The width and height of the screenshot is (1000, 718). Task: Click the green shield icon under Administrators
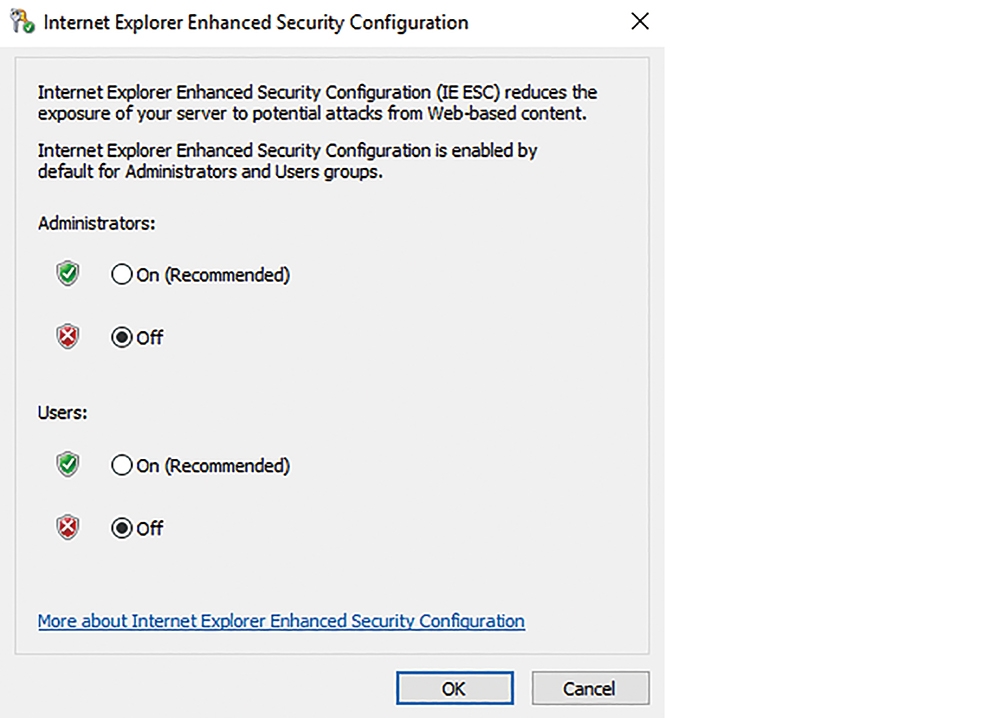pyautogui.click(x=68, y=274)
